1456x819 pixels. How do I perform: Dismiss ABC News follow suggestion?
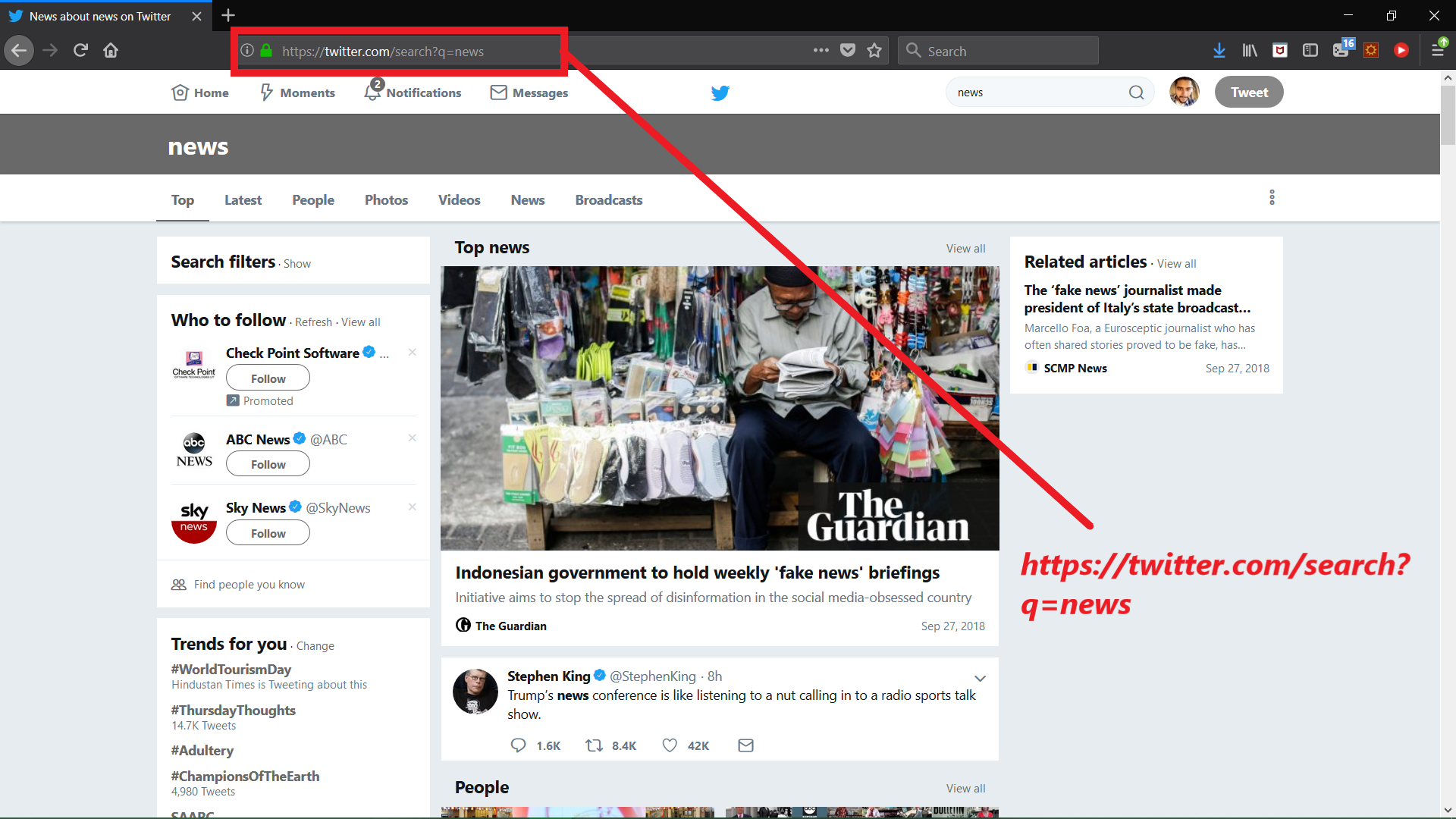(413, 438)
